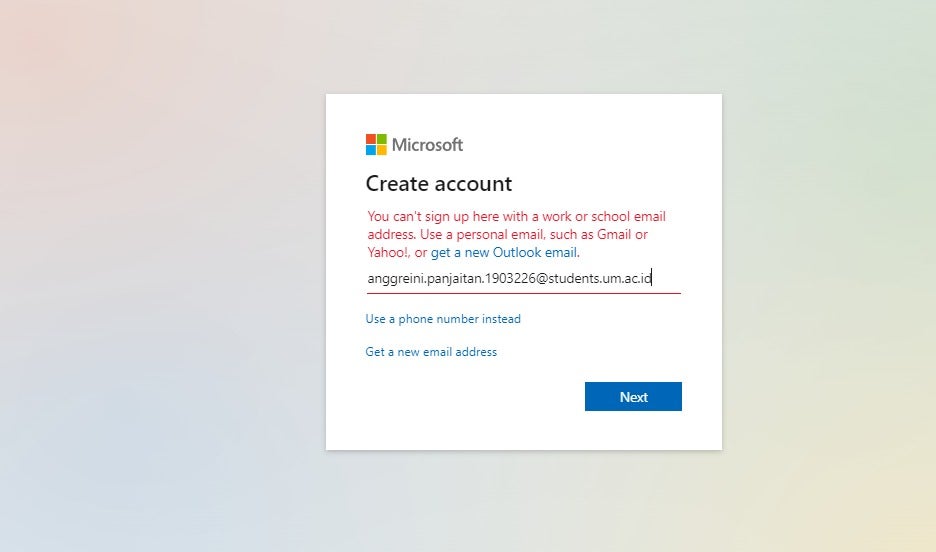Screen dimensions: 936x552
Task: Click the yellow square of Microsoft logo
Action: coord(381,150)
